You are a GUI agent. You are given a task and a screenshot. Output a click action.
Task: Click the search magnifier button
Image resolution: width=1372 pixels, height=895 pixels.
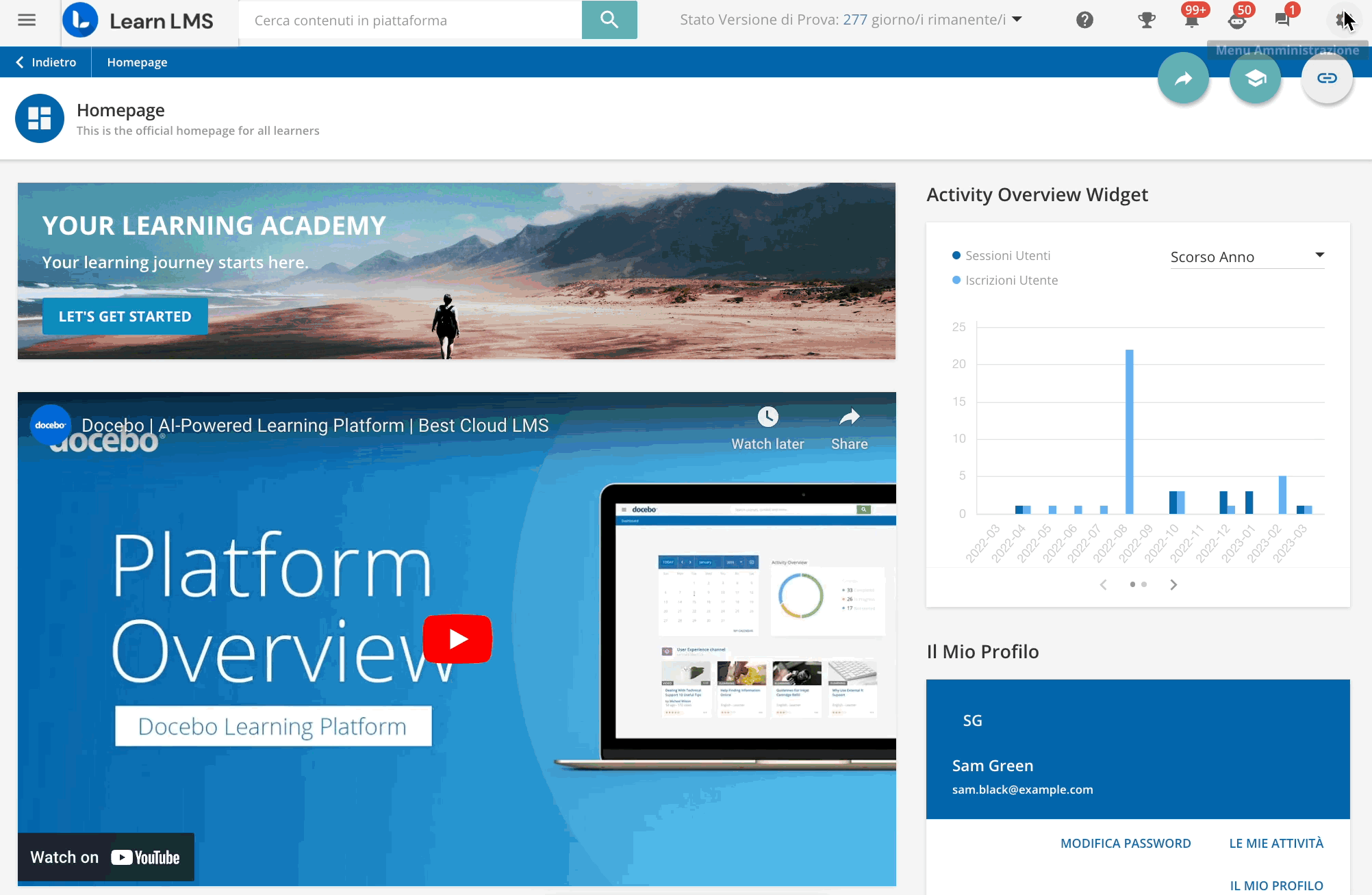tap(609, 20)
